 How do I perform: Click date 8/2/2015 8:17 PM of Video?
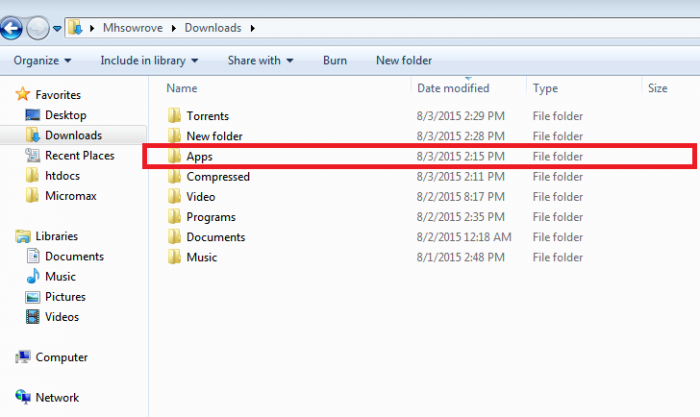pos(461,196)
